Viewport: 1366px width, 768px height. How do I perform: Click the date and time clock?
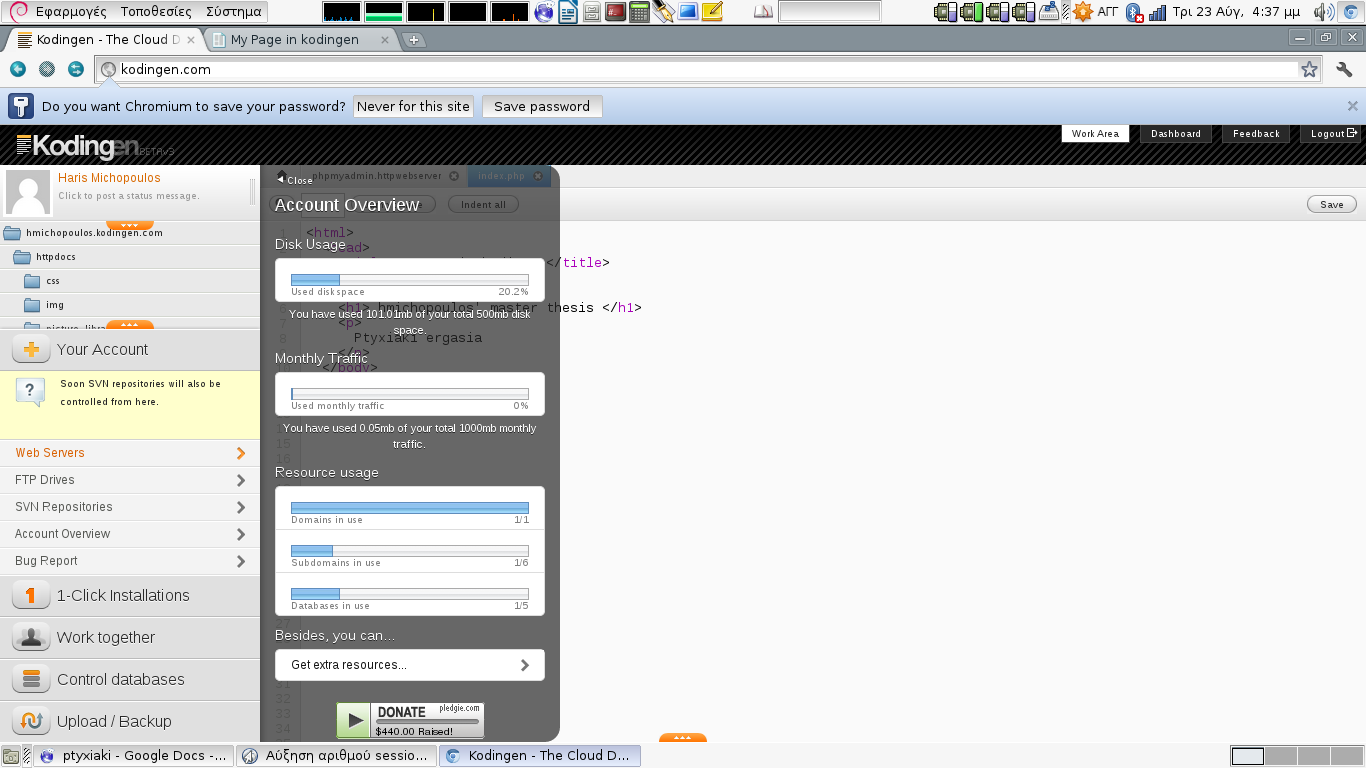[1237, 12]
